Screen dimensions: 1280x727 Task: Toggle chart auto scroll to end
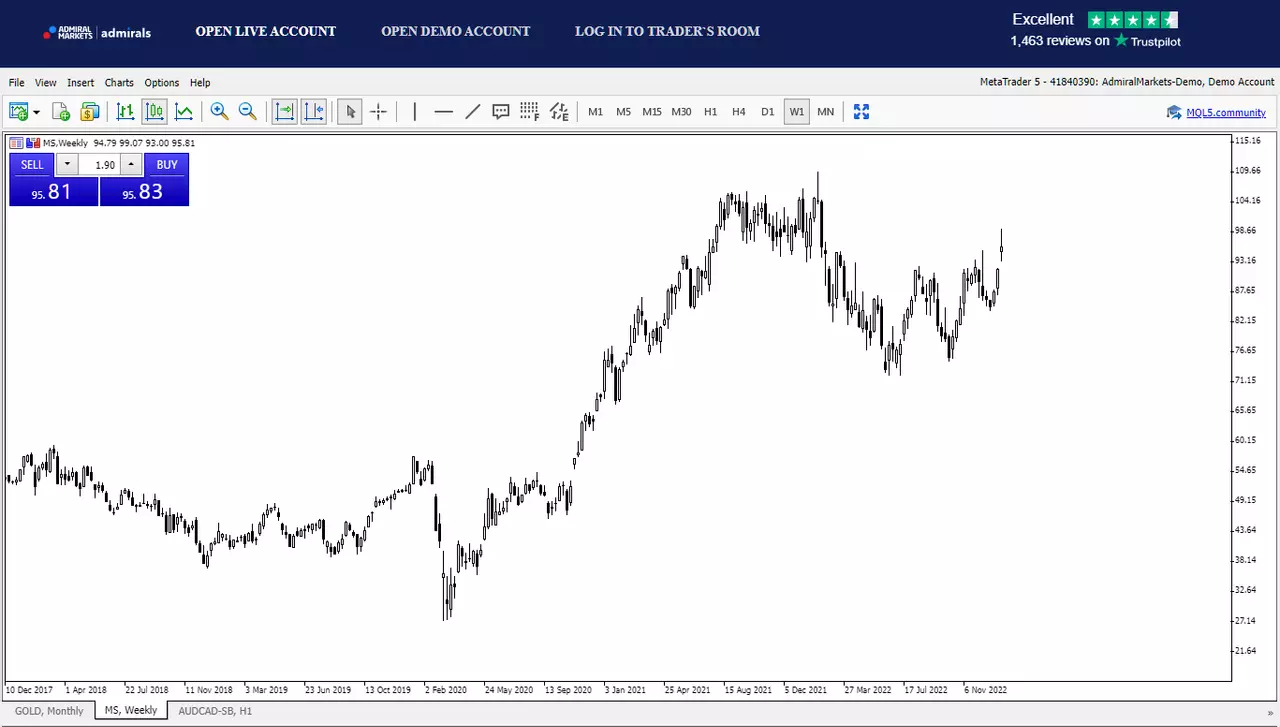click(x=285, y=112)
